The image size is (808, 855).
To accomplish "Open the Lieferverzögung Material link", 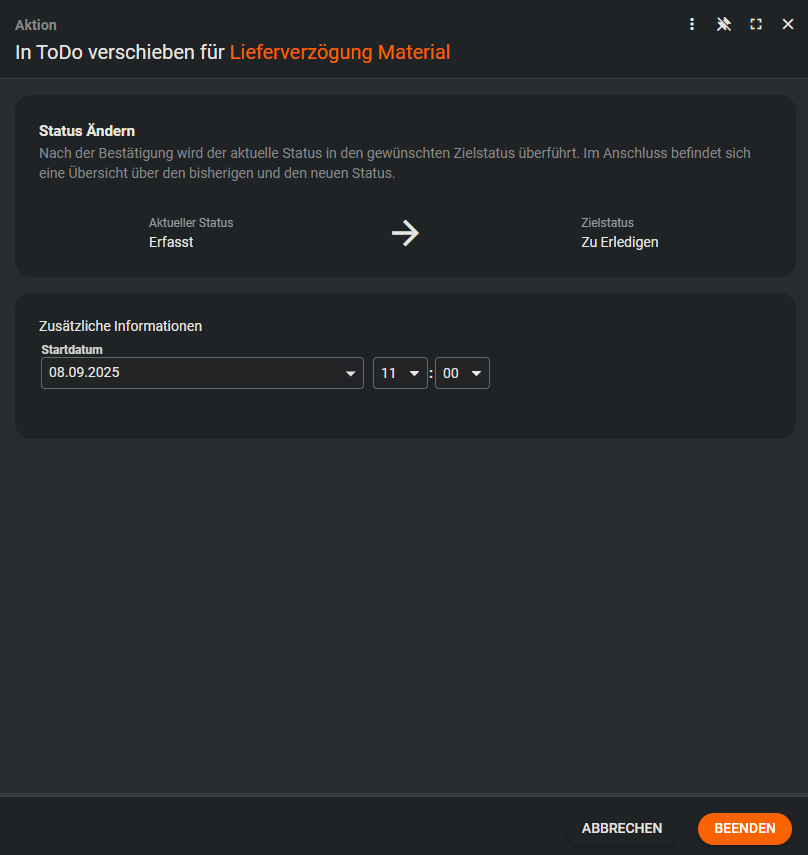I will click(x=340, y=52).
